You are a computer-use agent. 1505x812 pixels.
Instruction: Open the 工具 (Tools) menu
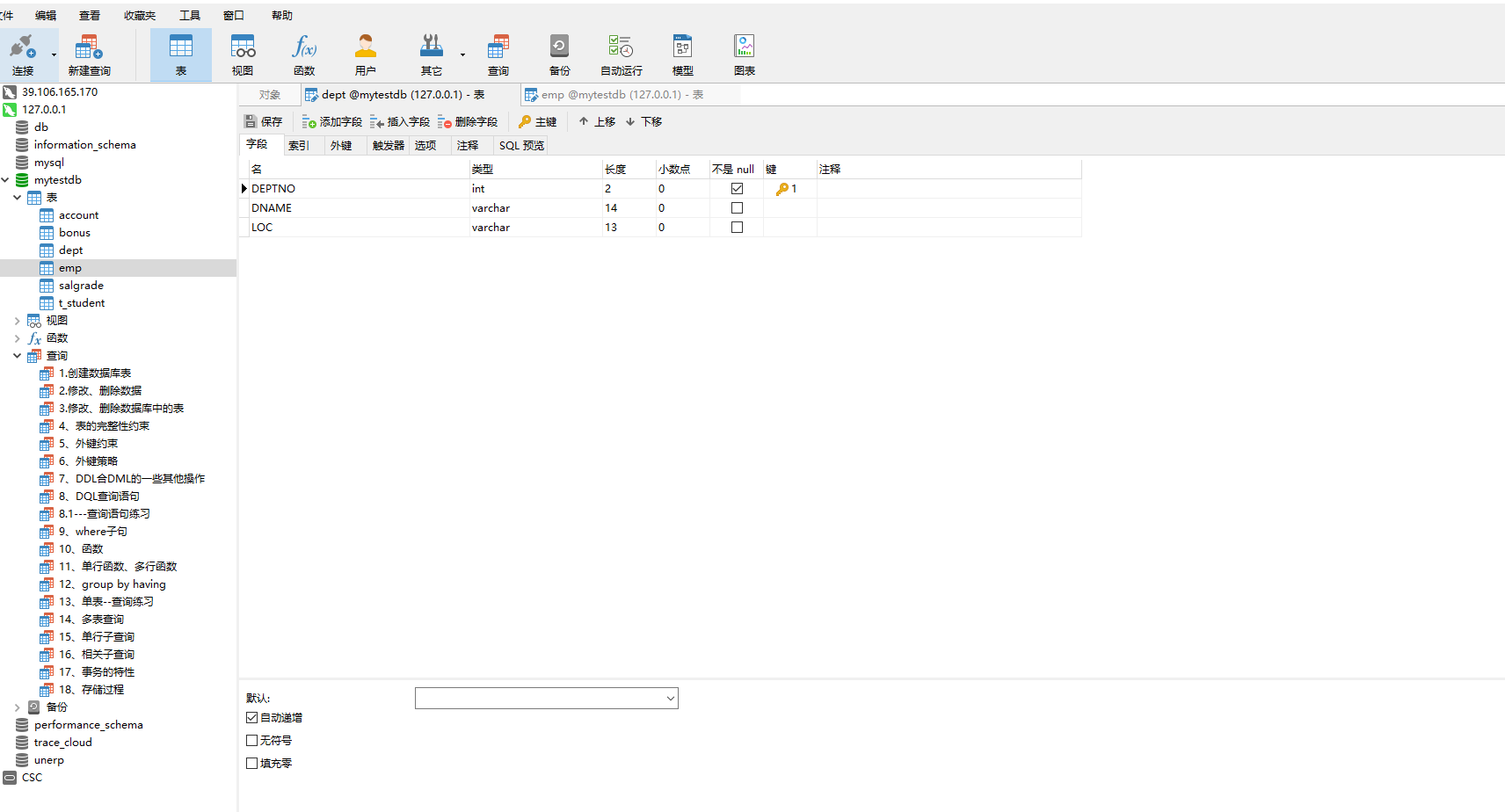click(189, 16)
